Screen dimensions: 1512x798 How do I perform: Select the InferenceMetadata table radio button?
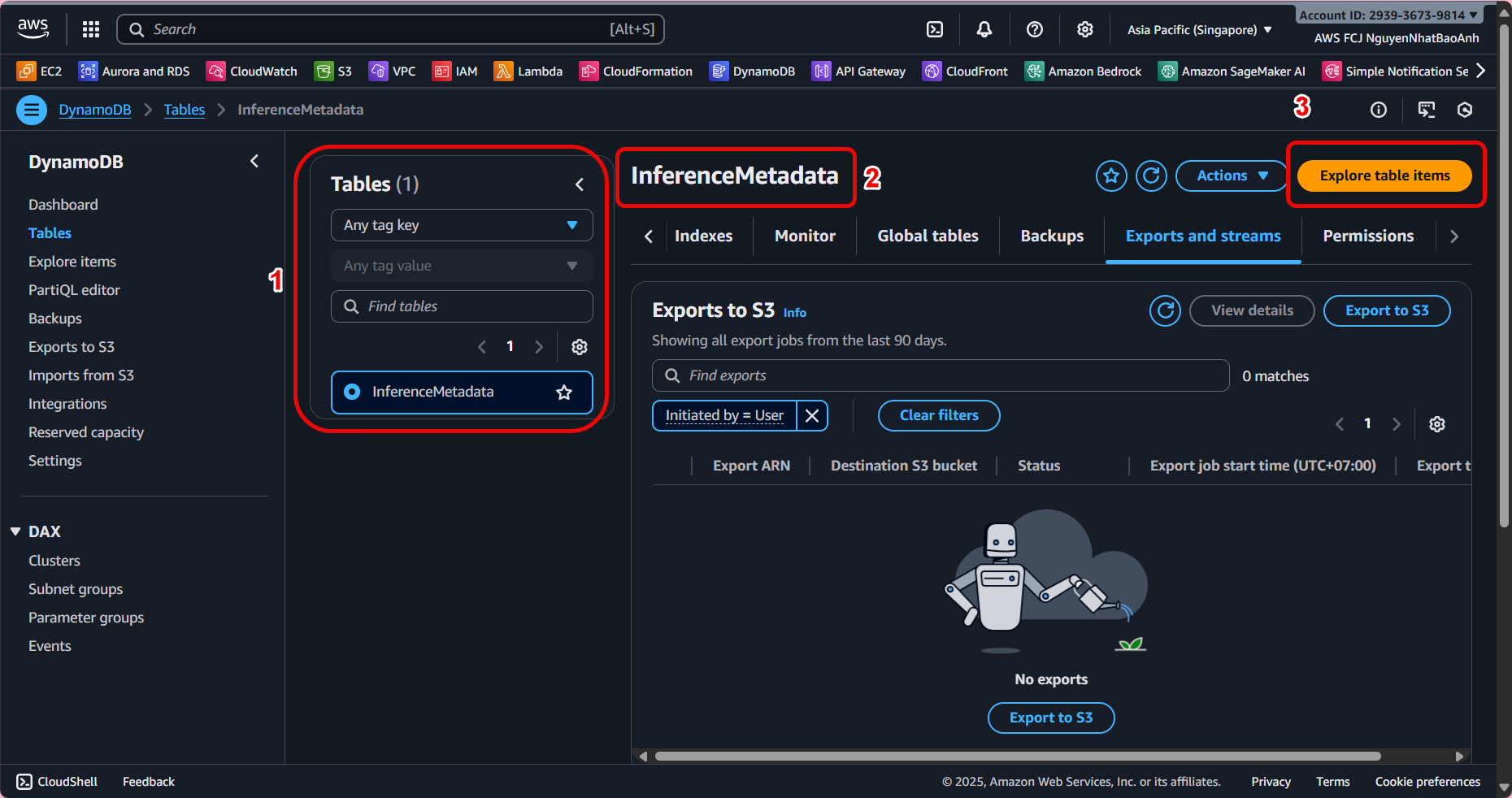(352, 392)
